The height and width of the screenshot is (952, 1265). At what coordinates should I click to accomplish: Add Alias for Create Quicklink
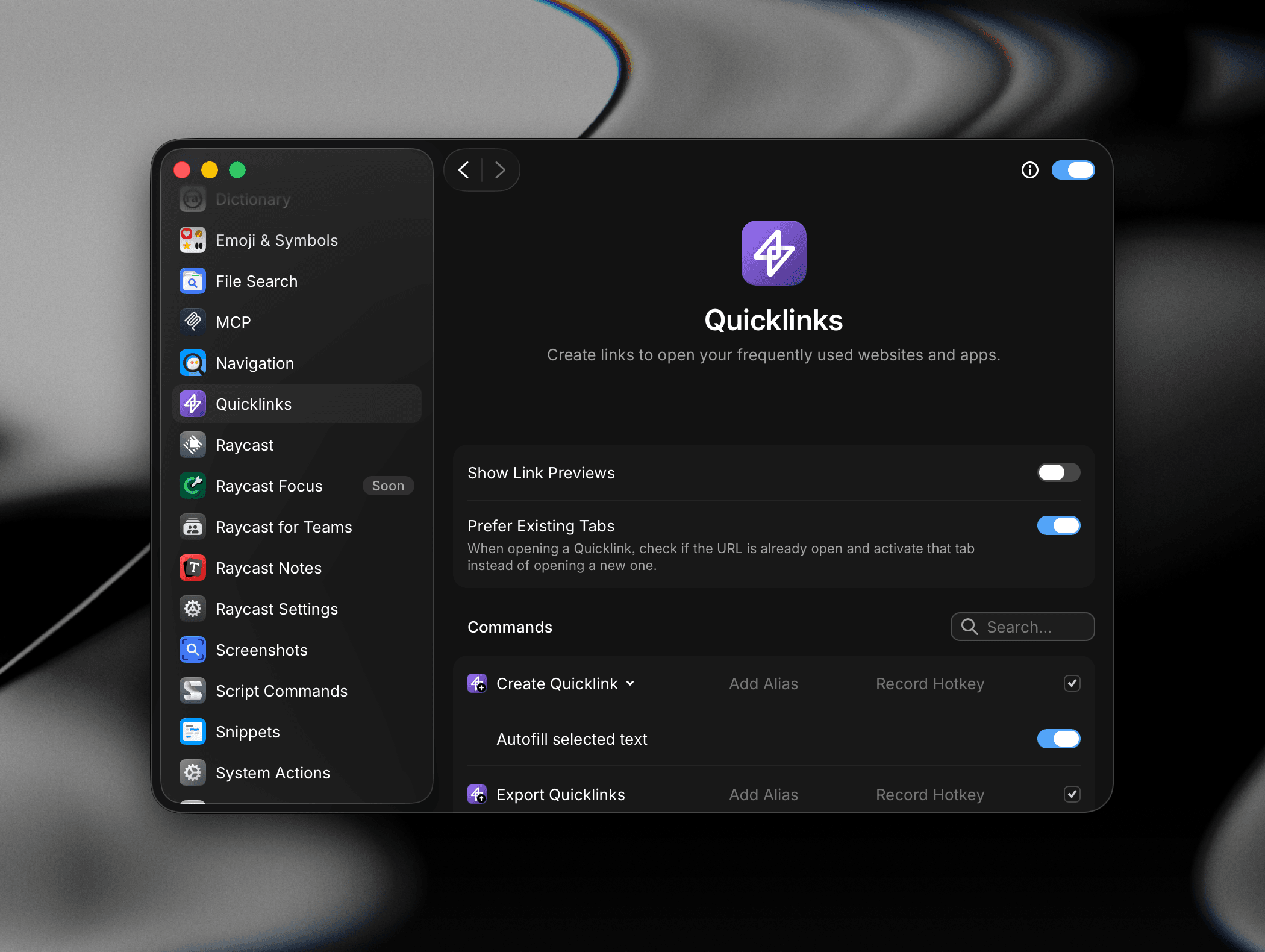point(763,684)
